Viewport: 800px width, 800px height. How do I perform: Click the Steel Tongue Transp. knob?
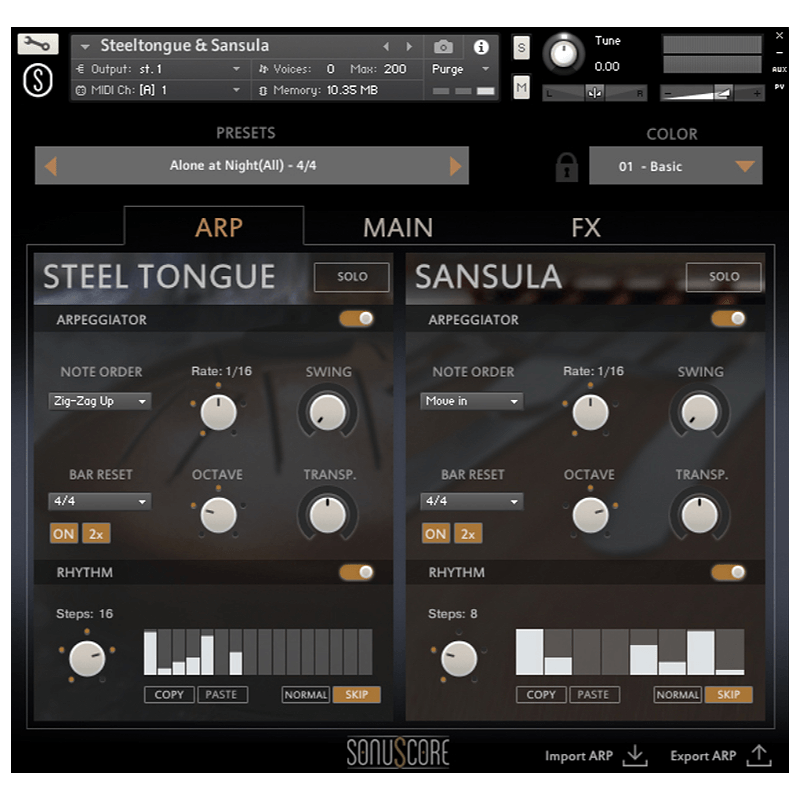tap(328, 515)
